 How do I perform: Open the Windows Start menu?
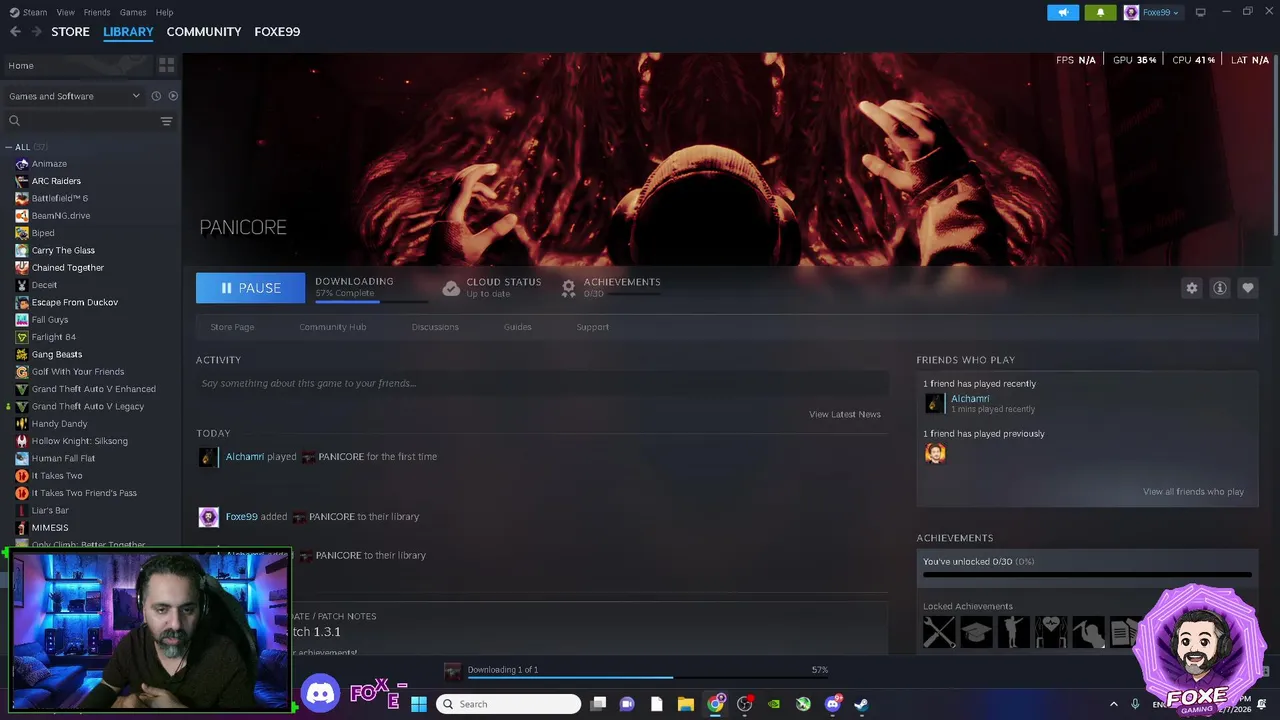pyautogui.click(x=419, y=704)
